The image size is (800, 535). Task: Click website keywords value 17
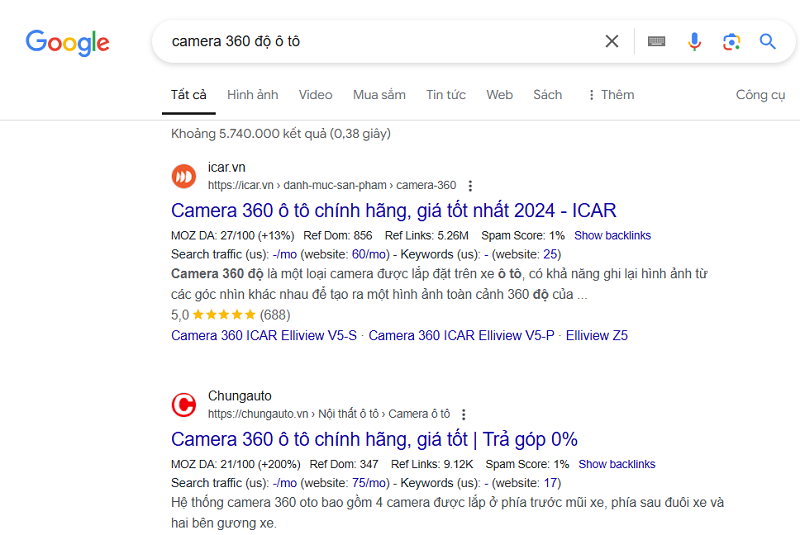point(551,483)
